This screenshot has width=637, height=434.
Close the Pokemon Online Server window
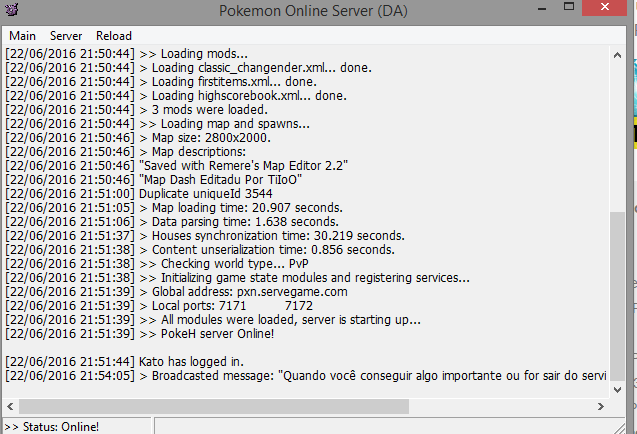(x=604, y=7)
